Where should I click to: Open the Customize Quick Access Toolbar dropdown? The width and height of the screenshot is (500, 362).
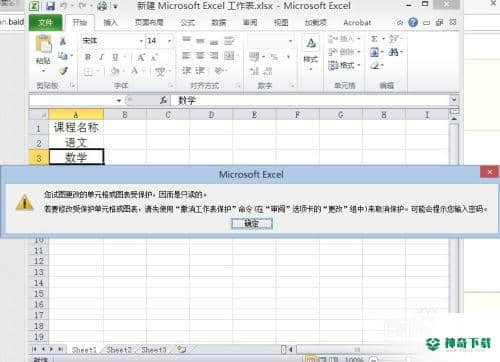click(x=116, y=6)
